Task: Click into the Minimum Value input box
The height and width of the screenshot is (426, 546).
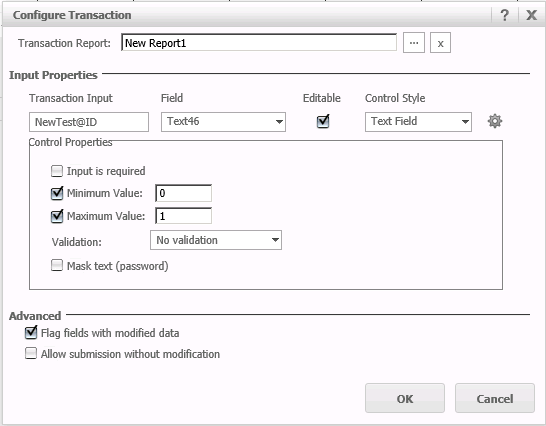Action: coord(184,193)
